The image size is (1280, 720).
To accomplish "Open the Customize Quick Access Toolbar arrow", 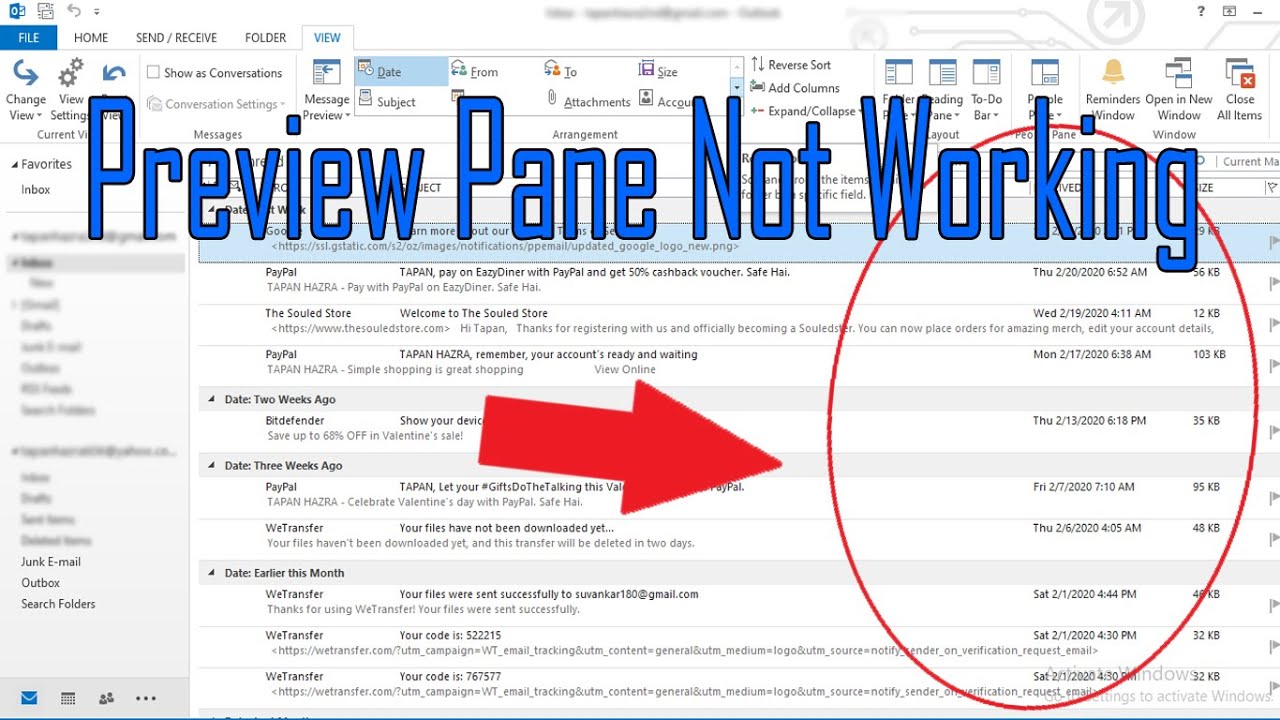I will [x=97, y=13].
